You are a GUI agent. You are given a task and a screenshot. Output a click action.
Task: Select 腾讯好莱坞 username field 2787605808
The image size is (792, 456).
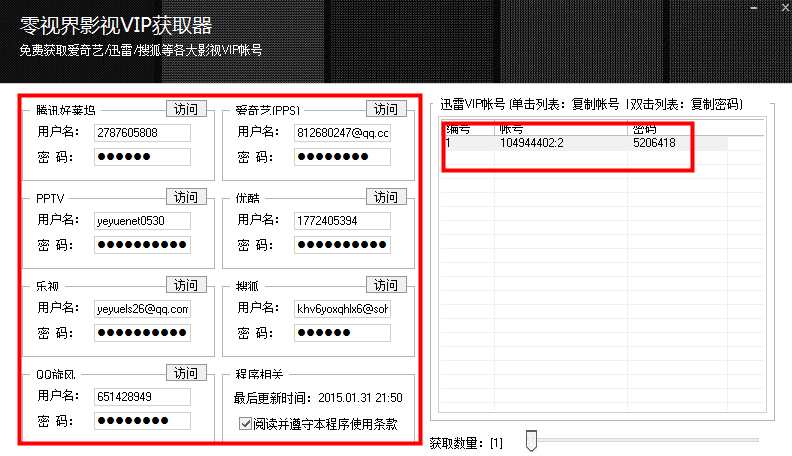tap(142, 133)
